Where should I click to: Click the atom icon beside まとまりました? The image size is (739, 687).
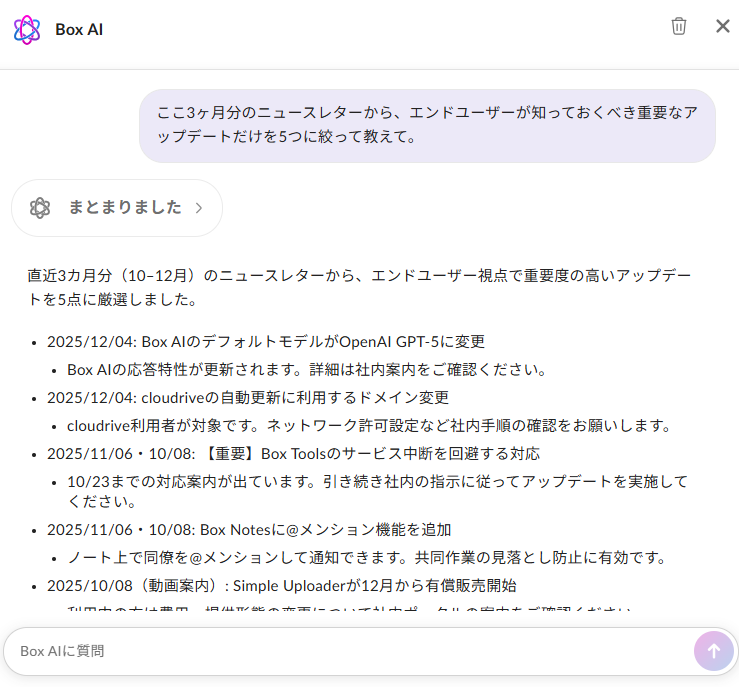(x=40, y=208)
